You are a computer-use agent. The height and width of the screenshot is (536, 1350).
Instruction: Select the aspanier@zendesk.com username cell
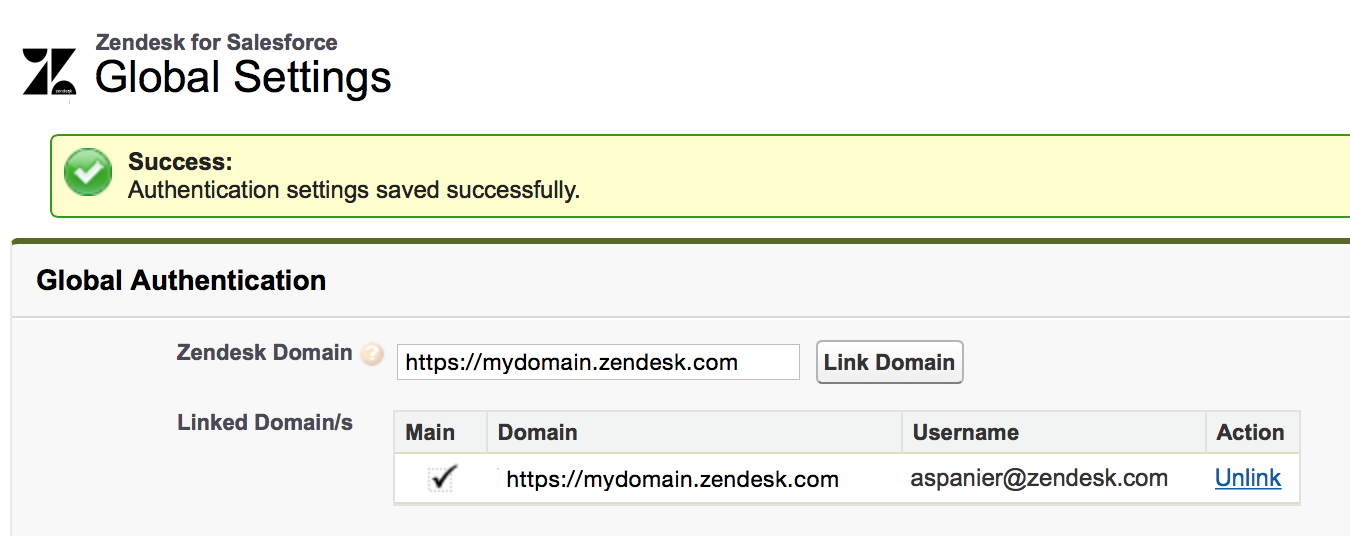(x=1039, y=478)
